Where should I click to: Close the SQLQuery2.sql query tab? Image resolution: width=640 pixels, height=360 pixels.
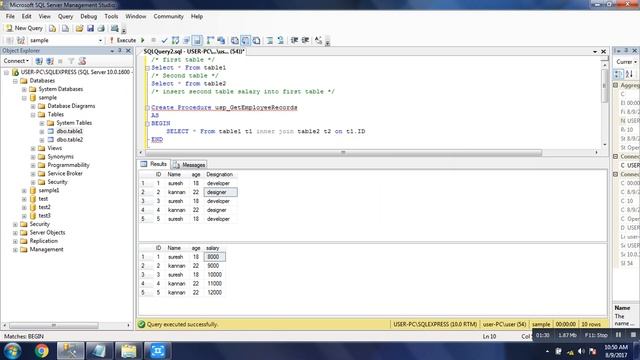[603, 51]
